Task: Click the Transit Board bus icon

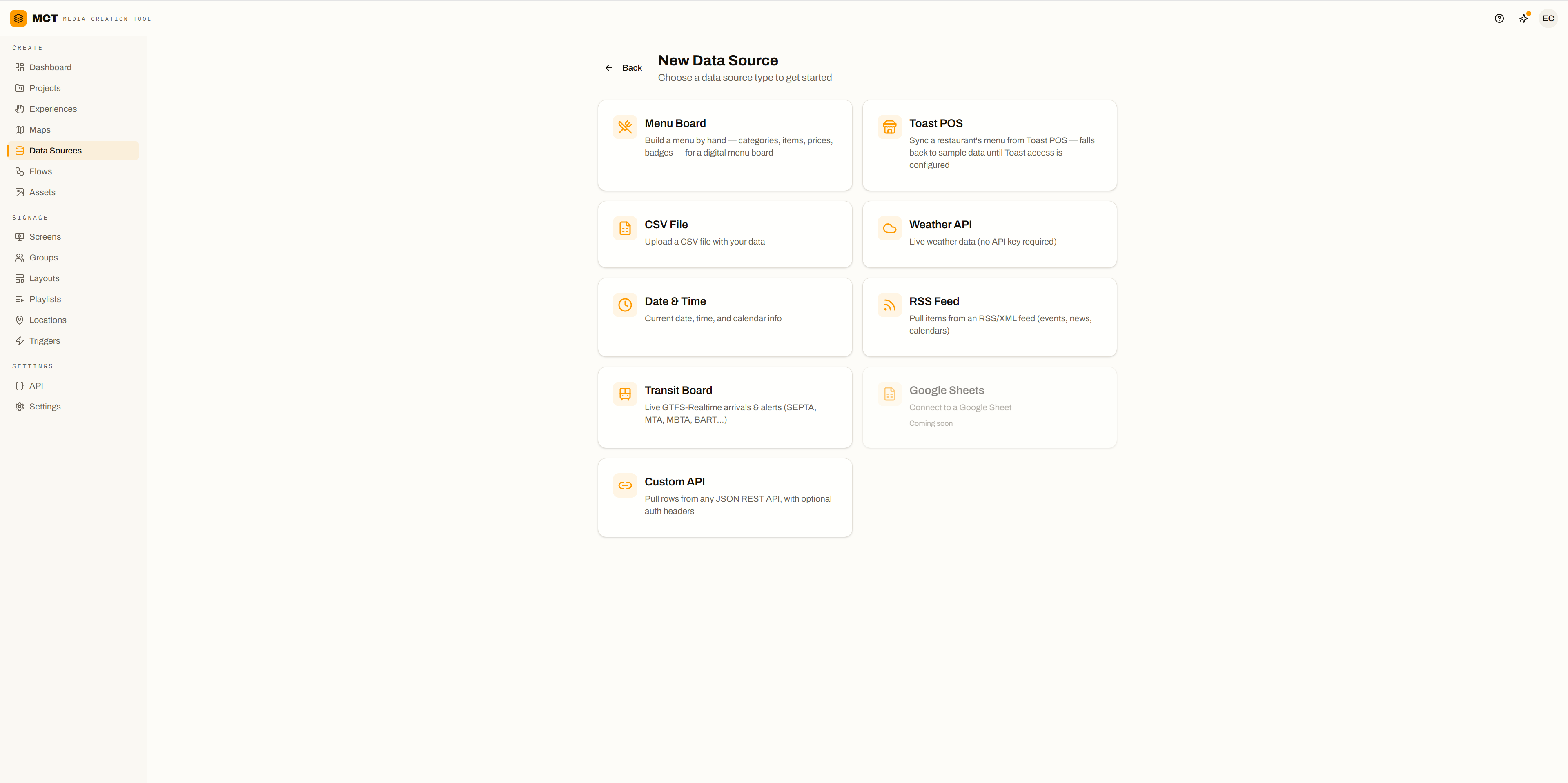Action: 625,394
